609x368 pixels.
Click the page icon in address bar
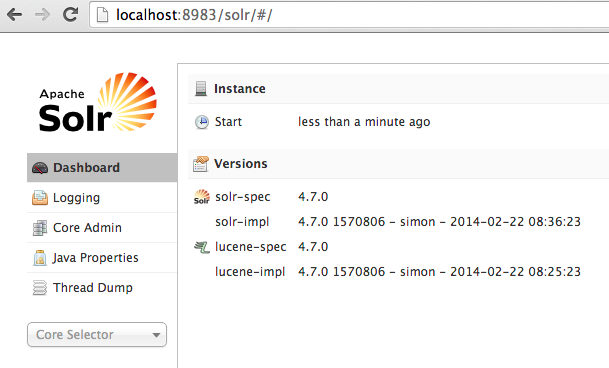point(103,15)
